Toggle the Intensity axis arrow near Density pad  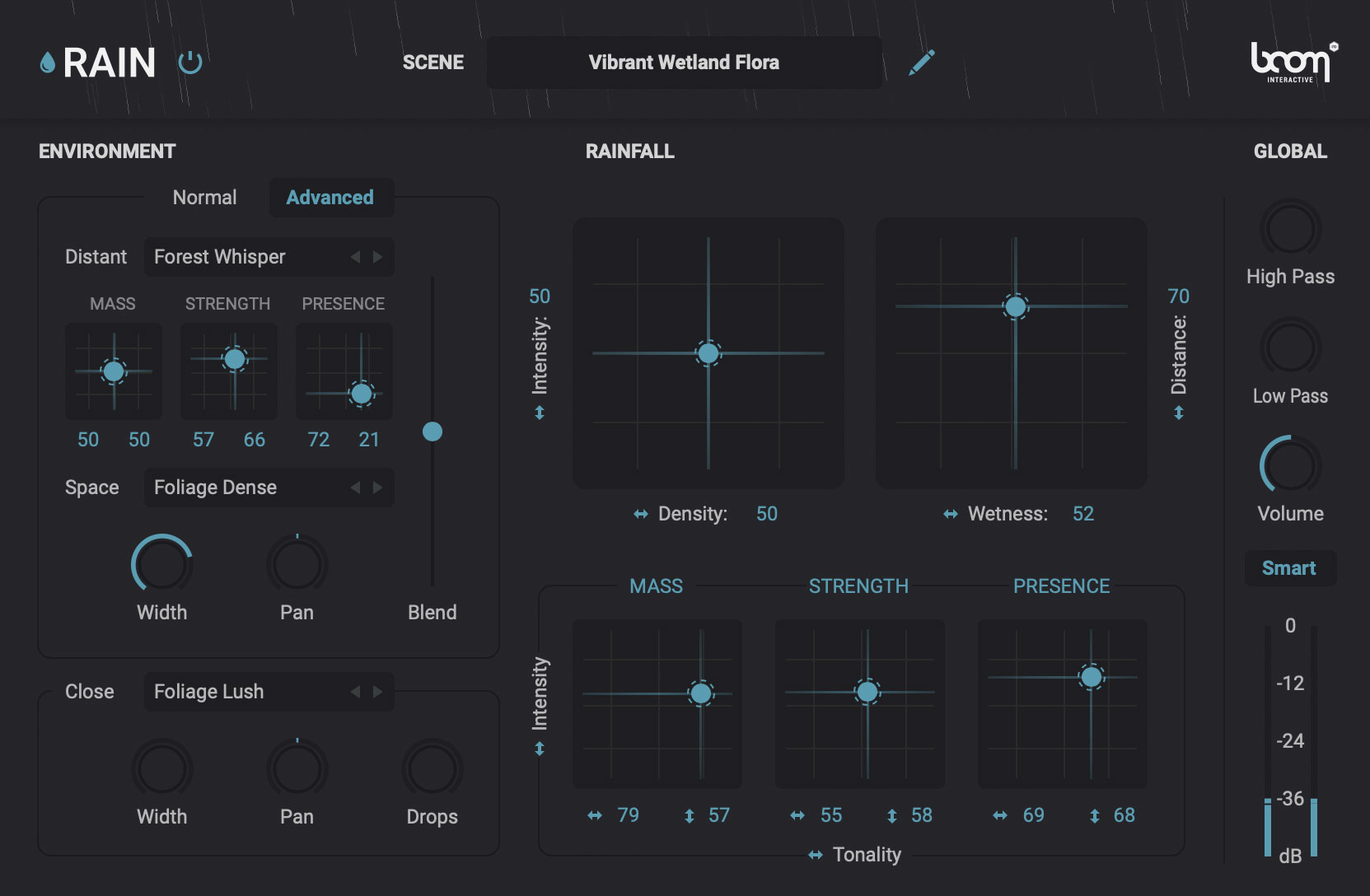[x=540, y=410]
